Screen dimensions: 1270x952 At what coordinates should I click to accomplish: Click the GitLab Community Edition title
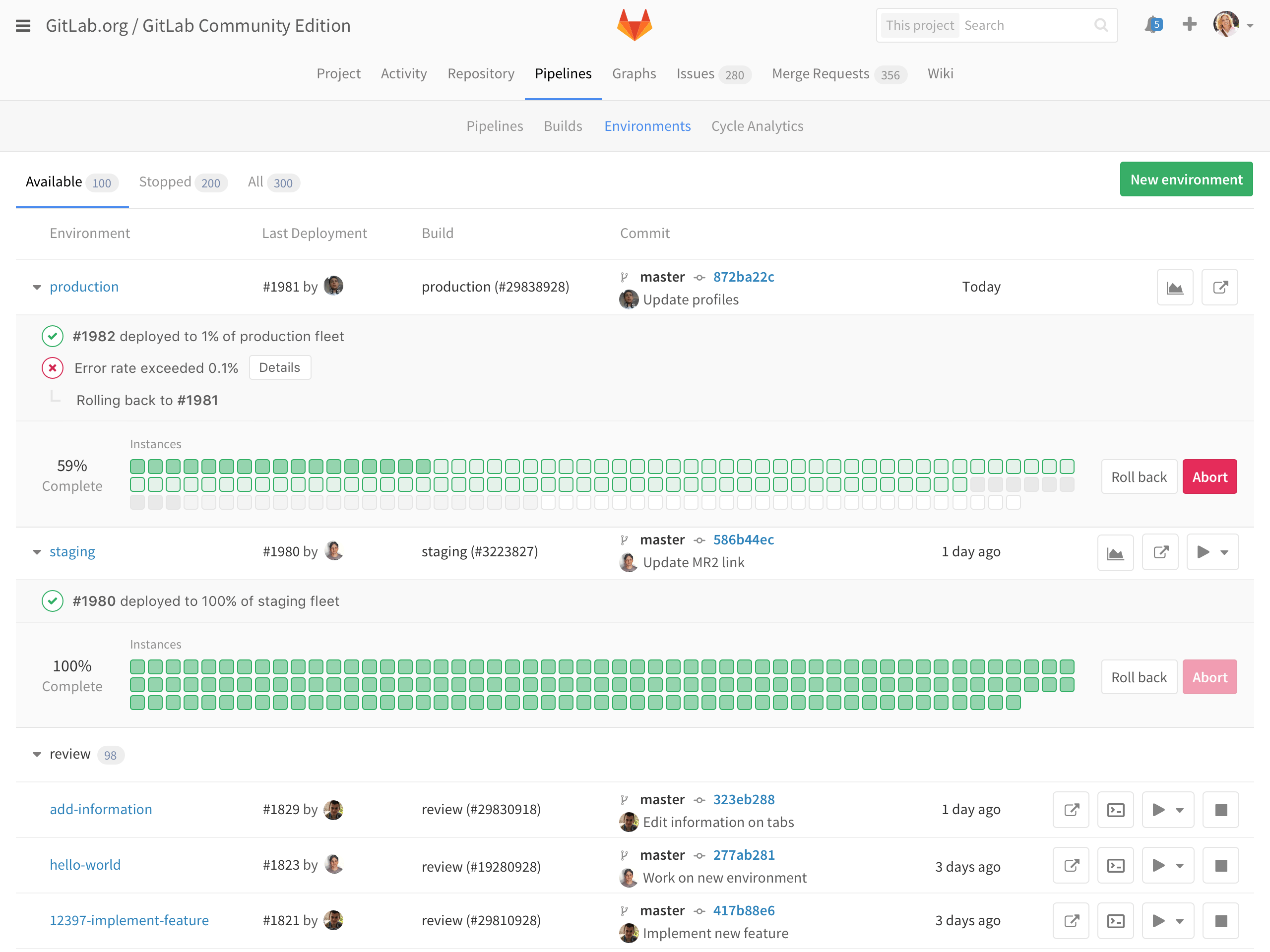click(246, 26)
